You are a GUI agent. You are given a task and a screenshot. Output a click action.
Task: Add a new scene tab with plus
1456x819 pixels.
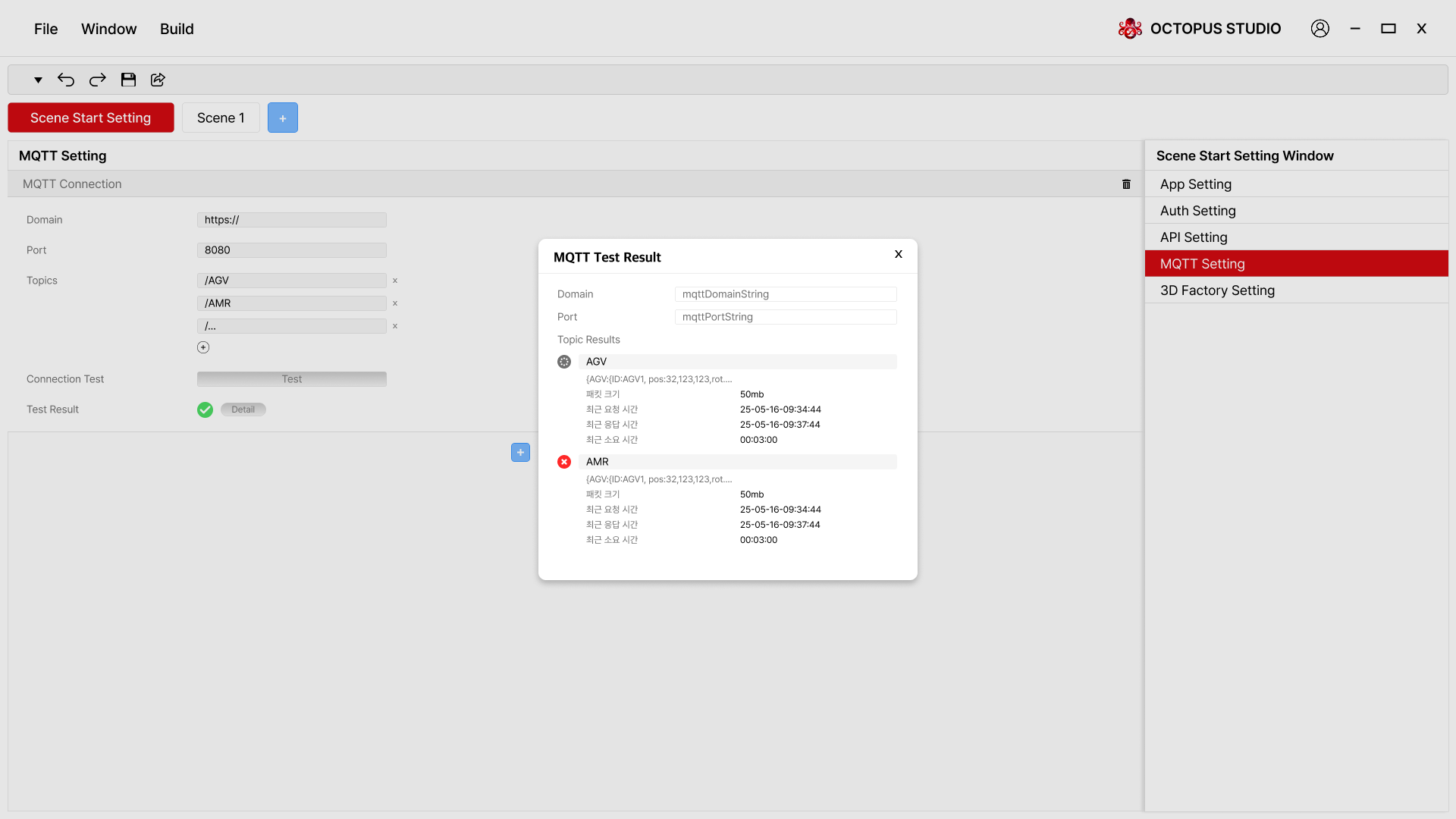[x=282, y=118]
